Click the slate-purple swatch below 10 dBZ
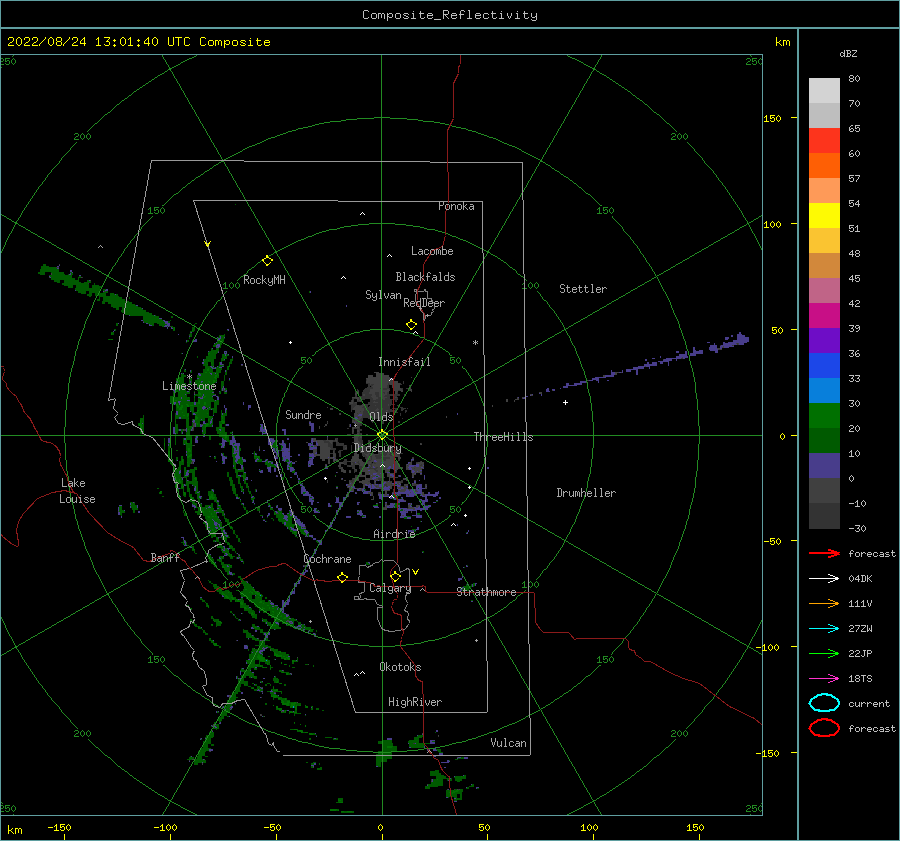Image resolution: width=900 pixels, height=841 pixels. click(x=824, y=466)
